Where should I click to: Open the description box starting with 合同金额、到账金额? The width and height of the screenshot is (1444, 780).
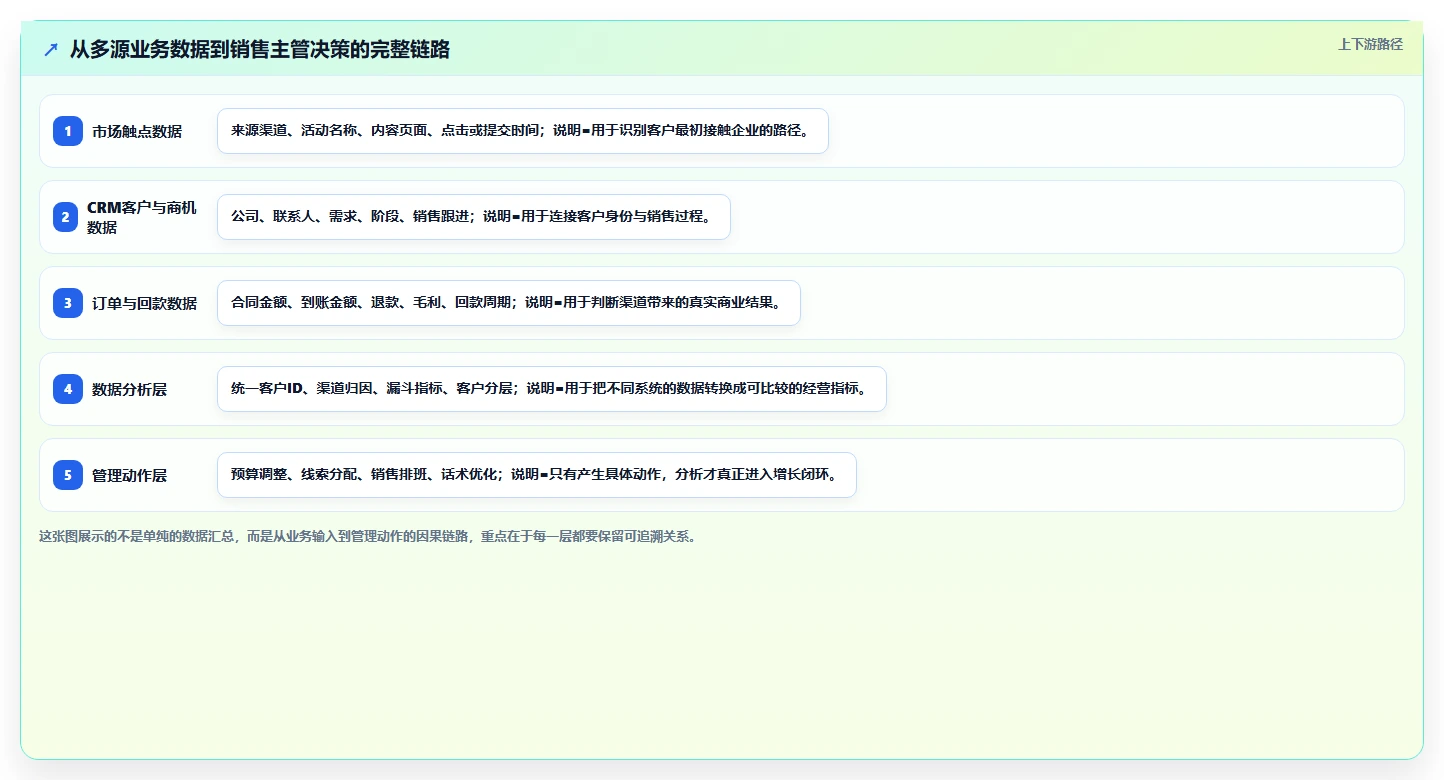click(509, 303)
